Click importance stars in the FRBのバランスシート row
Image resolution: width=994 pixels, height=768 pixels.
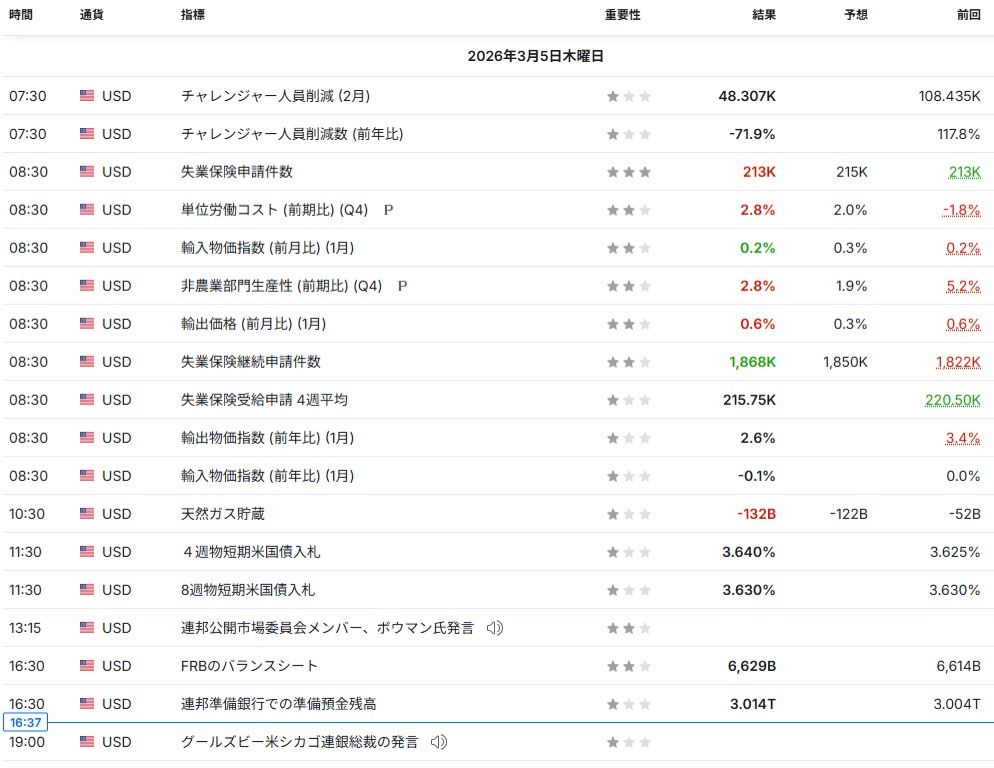(628, 666)
